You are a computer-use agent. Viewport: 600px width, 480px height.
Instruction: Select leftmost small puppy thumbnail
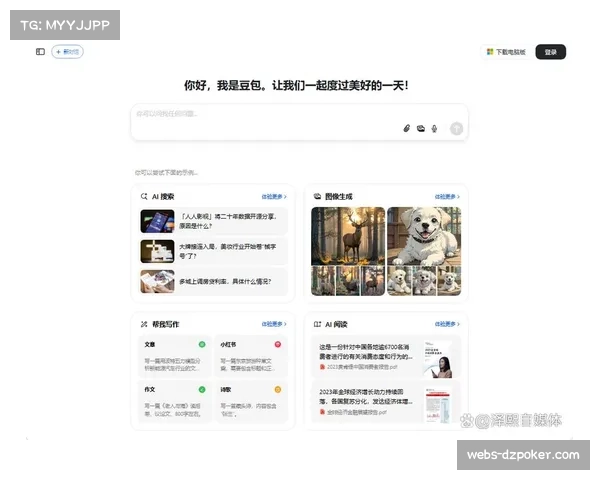[399, 281]
